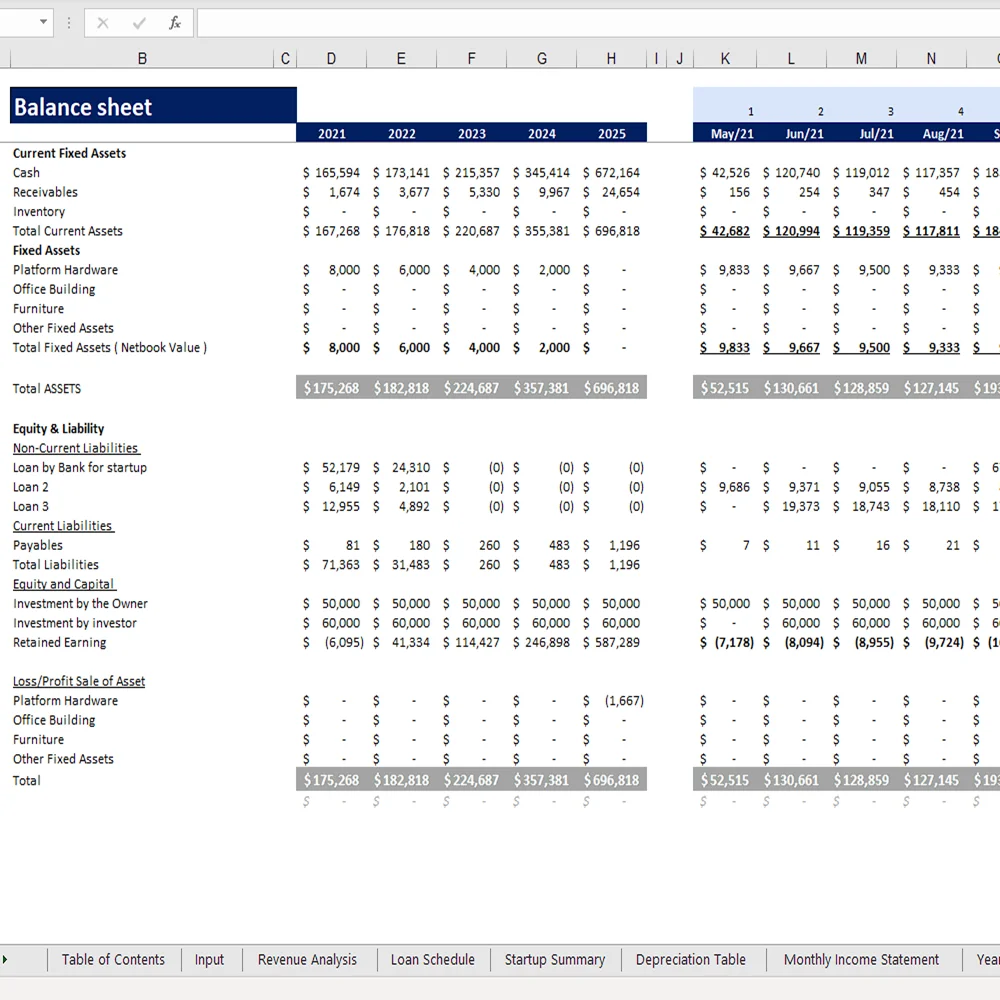Click the 2025 Total ASSETS cell
The height and width of the screenshot is (1000, 1000).
(612, 388)
